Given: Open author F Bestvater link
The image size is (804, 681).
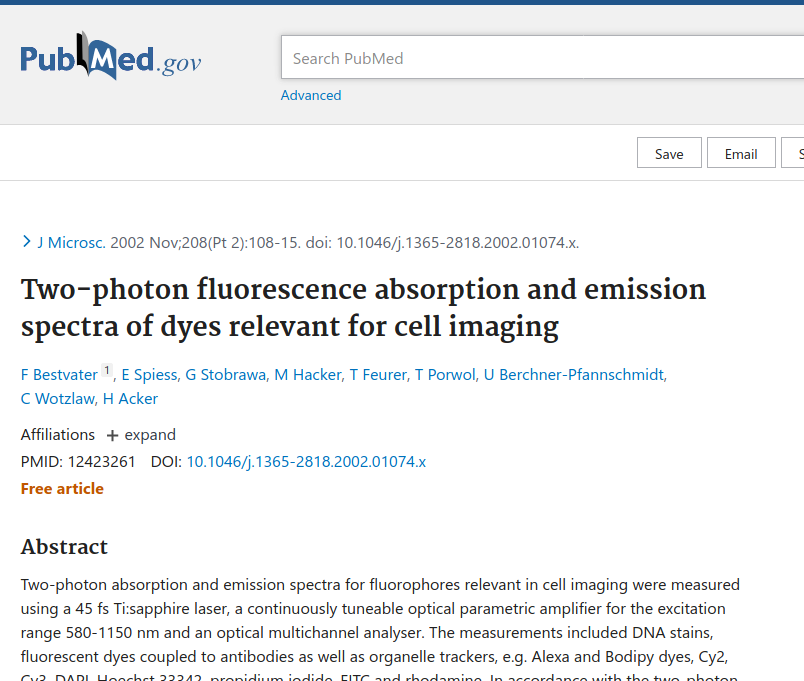Looking at the screenshot, I should (x=59, y=375).
